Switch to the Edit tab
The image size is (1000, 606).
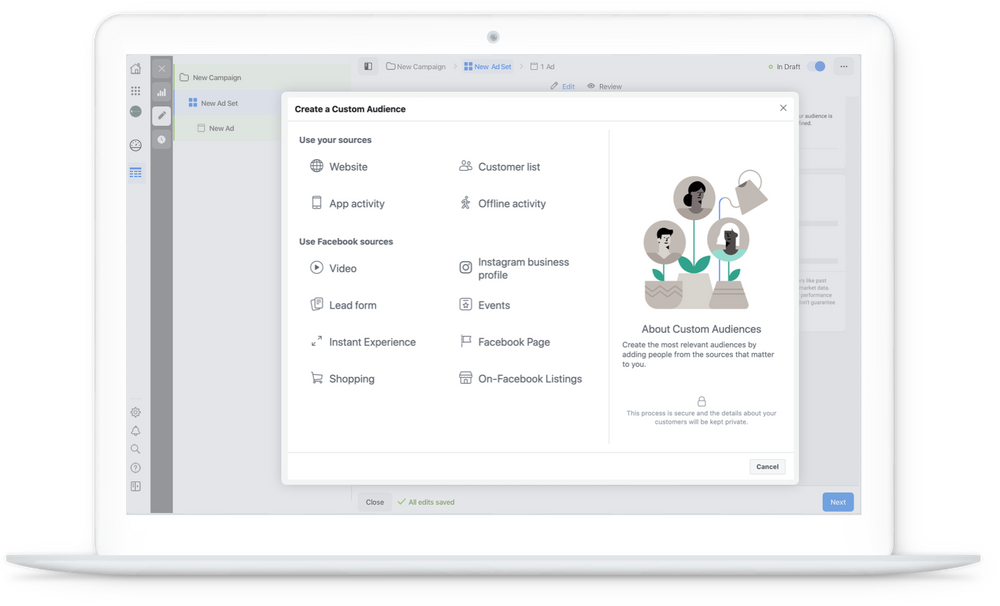(x=562, y=86)
